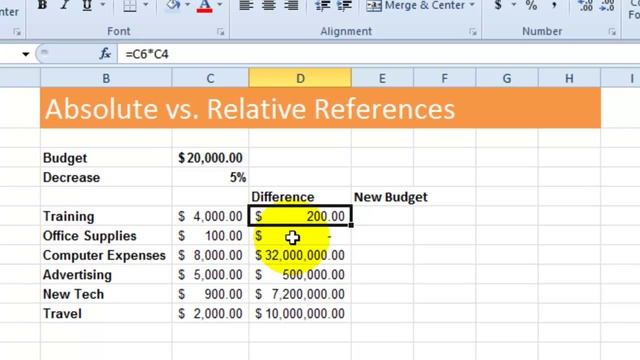Center text horizontally
The height and width of the screenshot is (360, 640).
[x=269, y=5]
